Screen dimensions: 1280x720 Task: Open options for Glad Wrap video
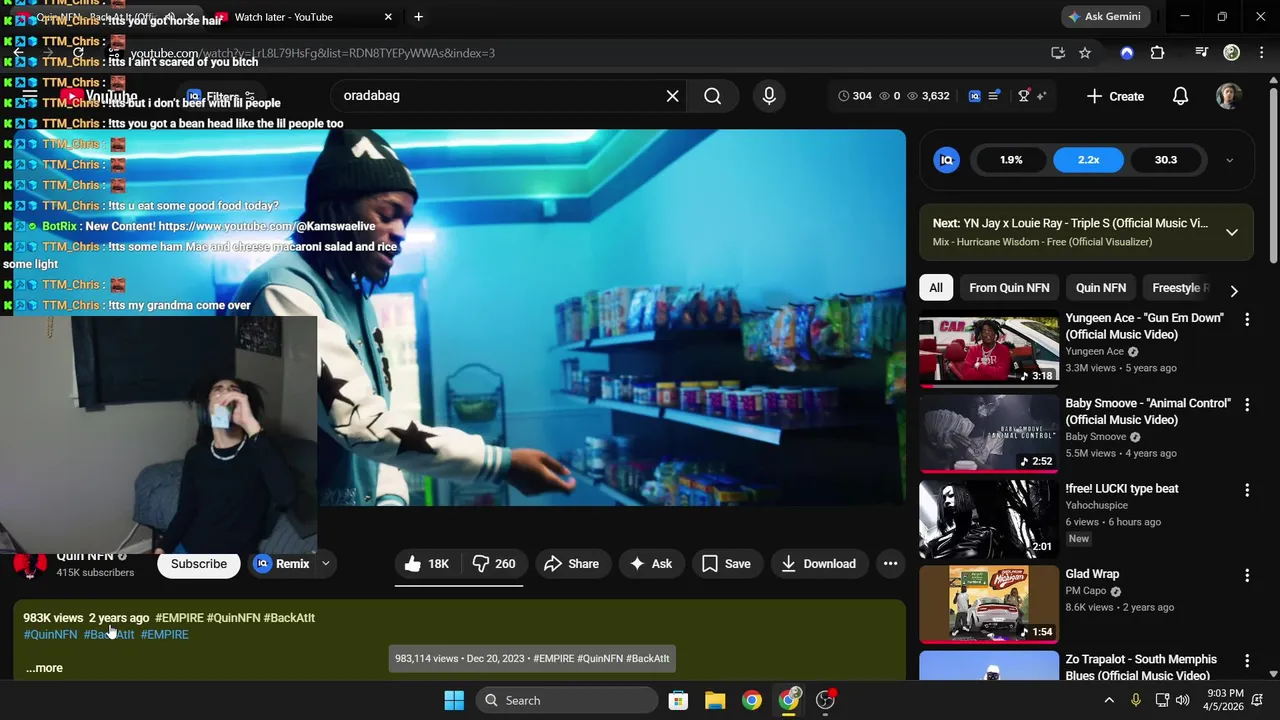pos(1246,575)
